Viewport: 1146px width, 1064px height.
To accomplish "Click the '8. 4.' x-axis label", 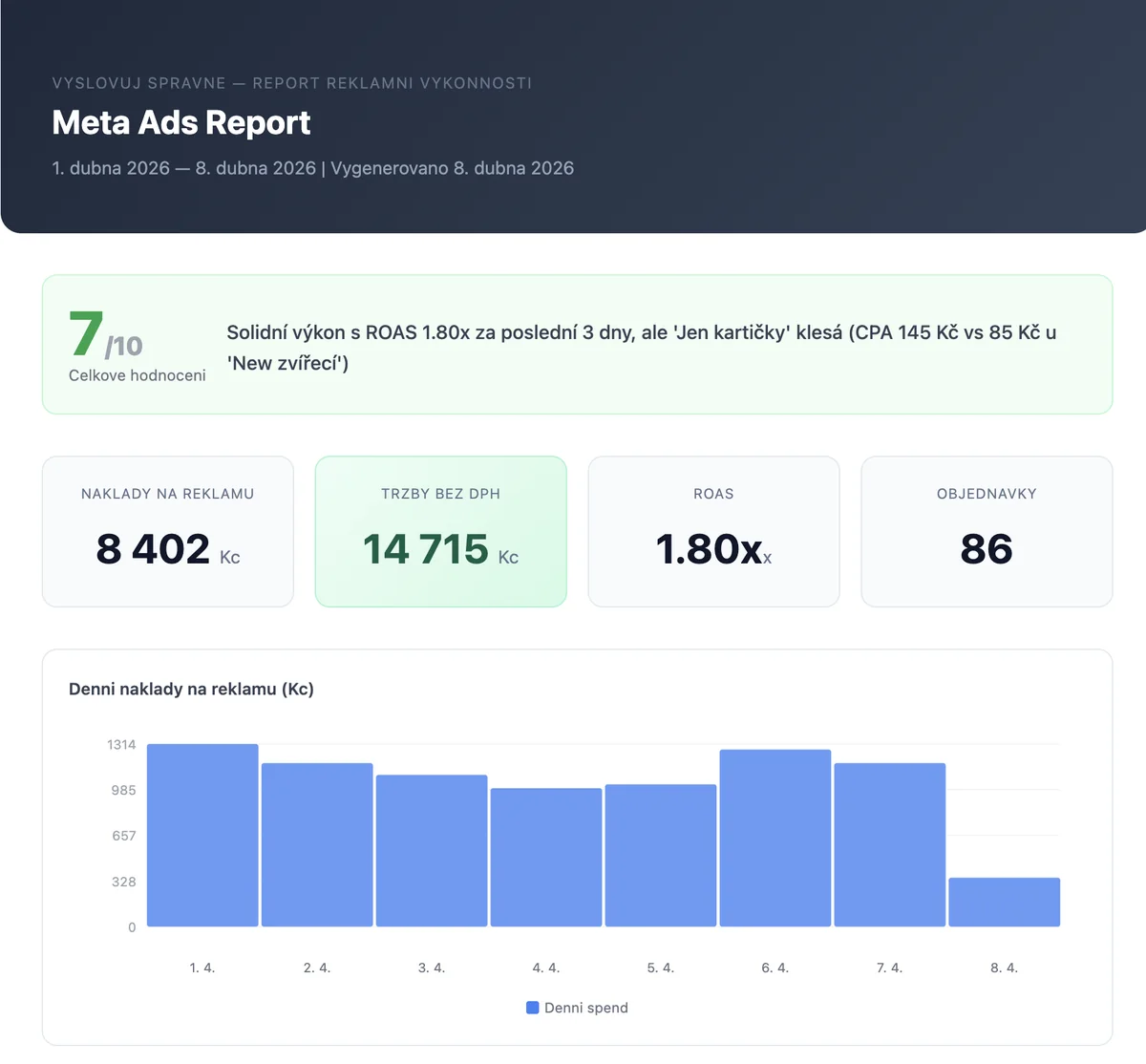I will coord(1004,967).
